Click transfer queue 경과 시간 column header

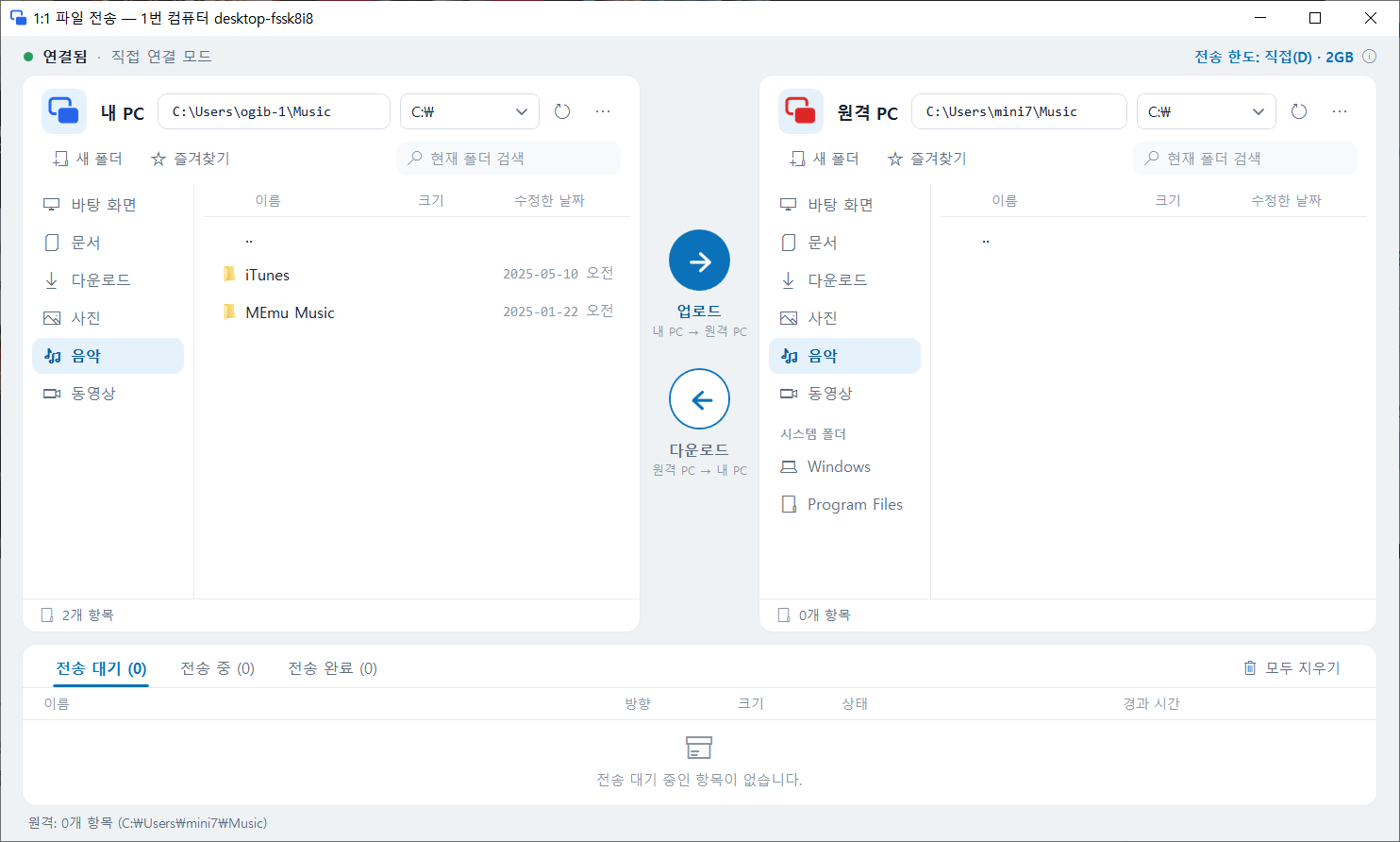coord(1151,704)
